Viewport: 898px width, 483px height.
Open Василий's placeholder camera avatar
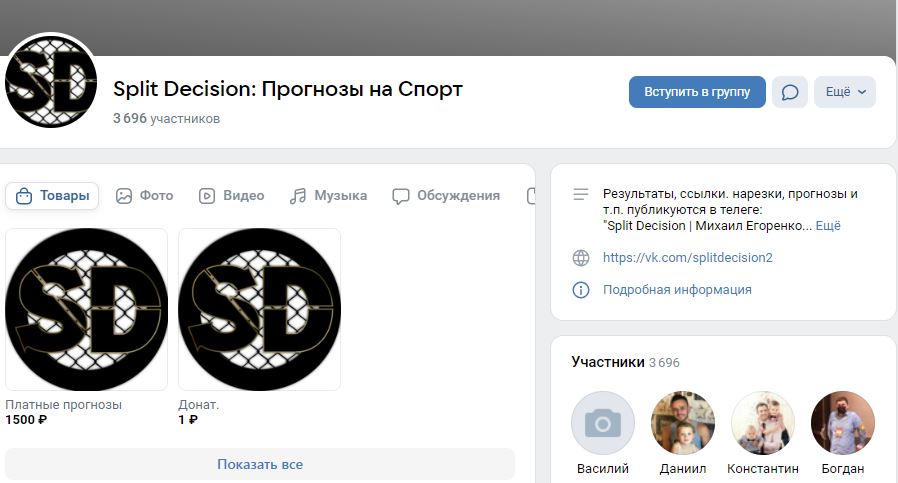coord(603,423)
